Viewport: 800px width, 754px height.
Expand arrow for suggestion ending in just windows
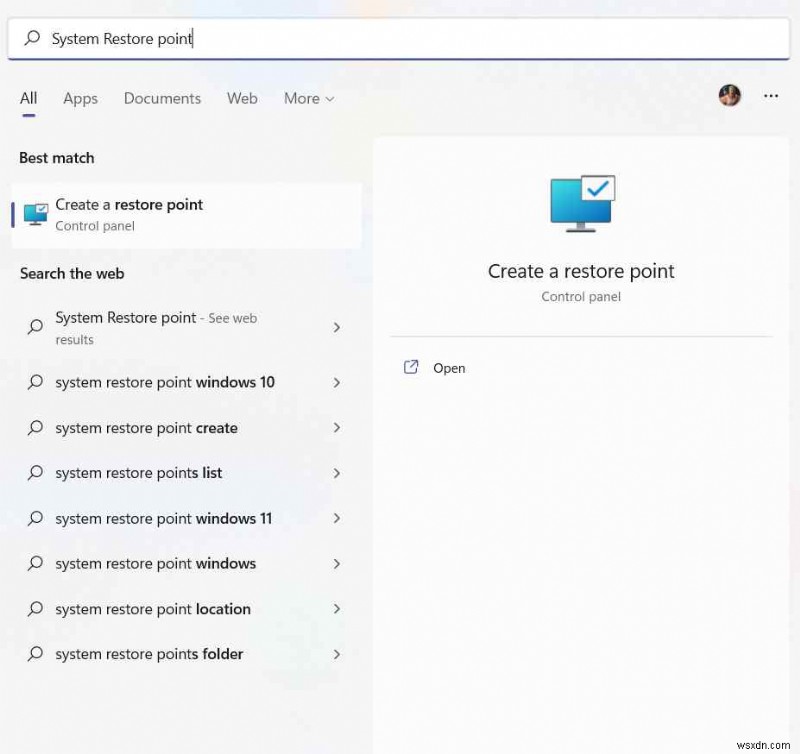pyautogui.click(x=337, y=564)
